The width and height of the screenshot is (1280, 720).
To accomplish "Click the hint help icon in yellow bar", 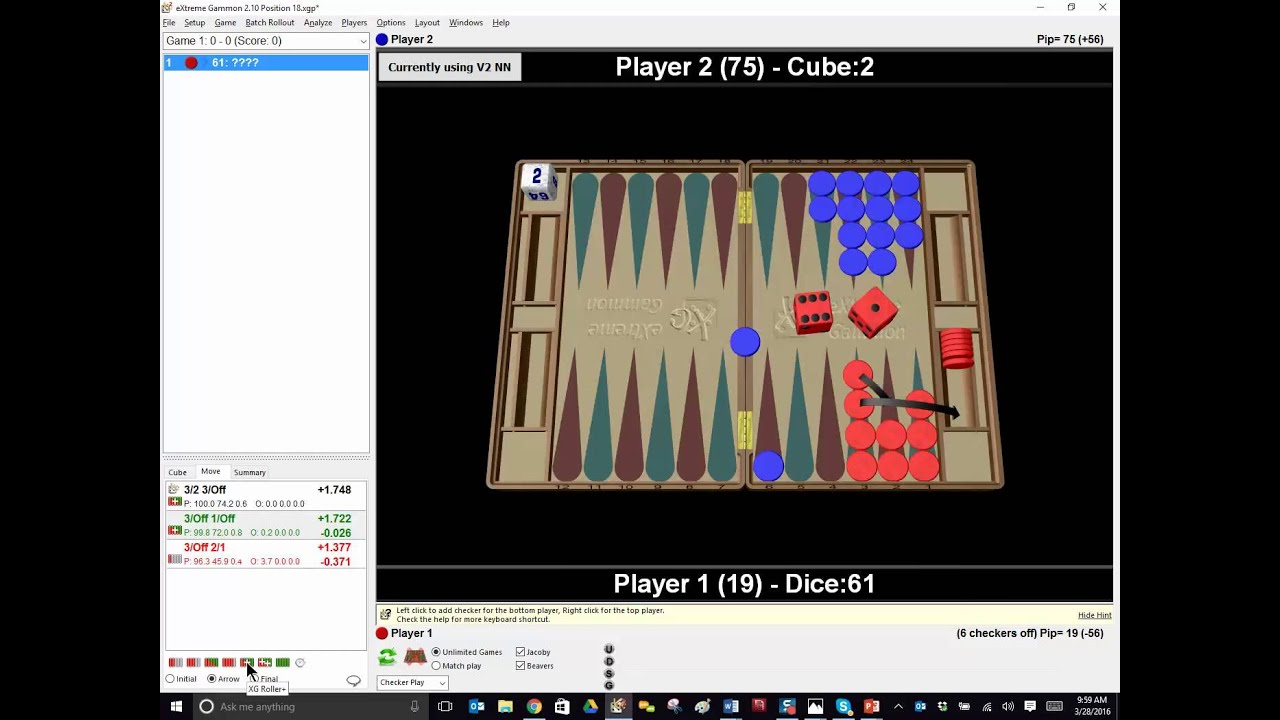I will coord(385,615).
